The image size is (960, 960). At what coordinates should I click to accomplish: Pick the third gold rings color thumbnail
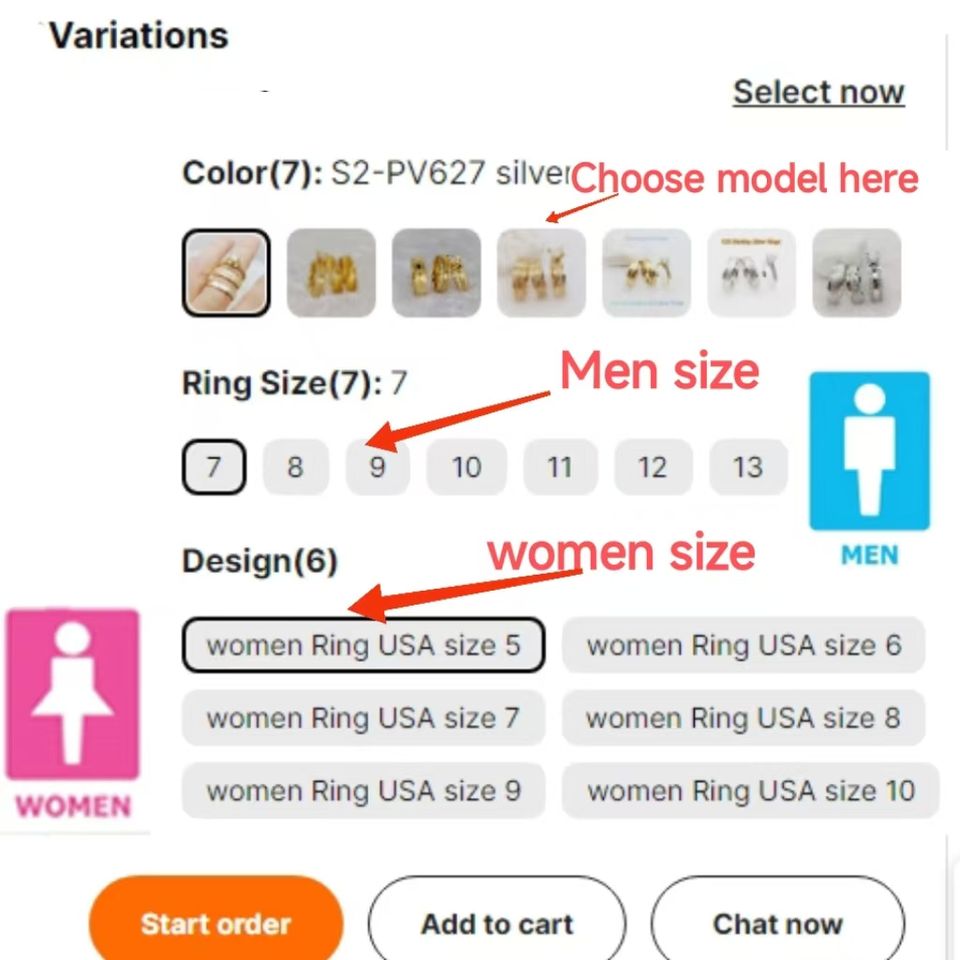(x=437, y=273)
